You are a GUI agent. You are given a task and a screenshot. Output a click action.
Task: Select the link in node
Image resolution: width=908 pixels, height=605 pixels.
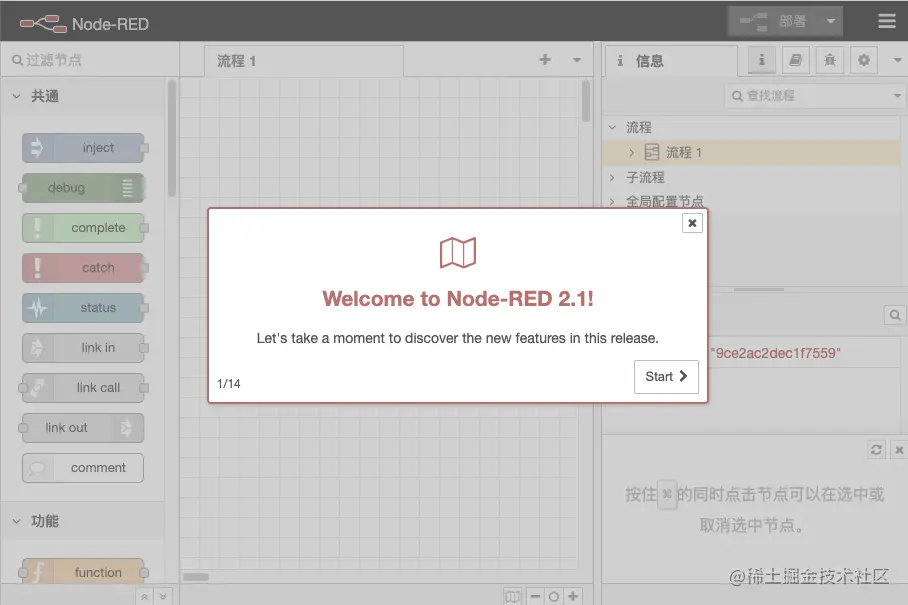pyautogui.click(x=83, y=347)
